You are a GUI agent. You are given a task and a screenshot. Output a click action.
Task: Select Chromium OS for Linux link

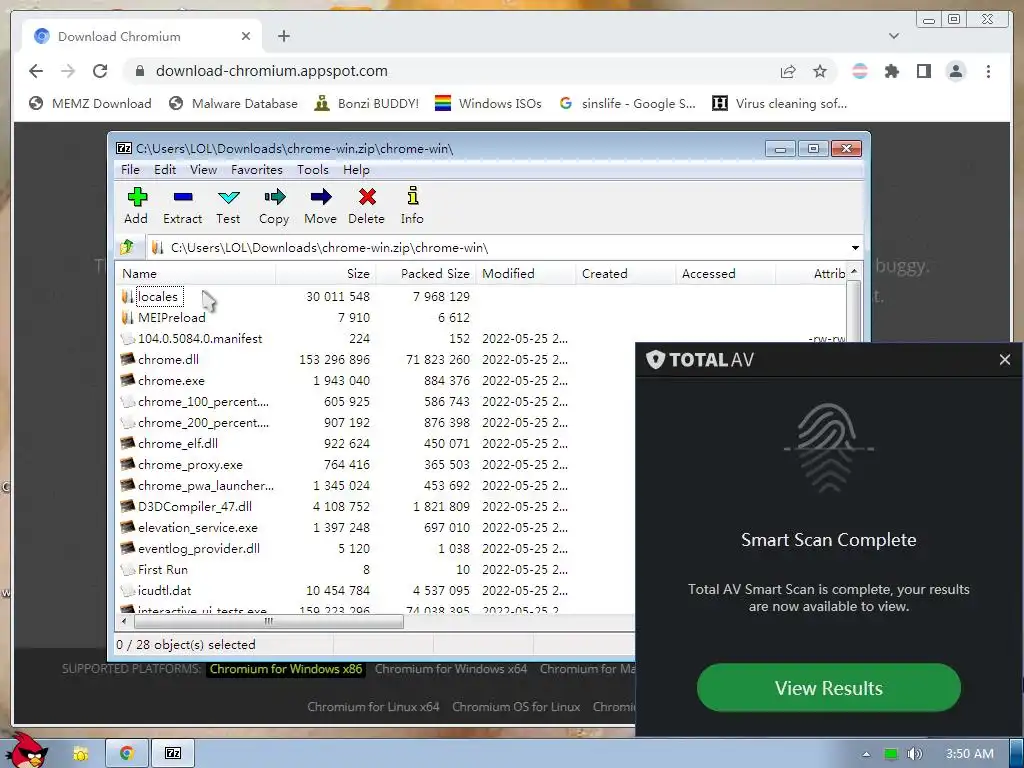[x=516, y=707]
